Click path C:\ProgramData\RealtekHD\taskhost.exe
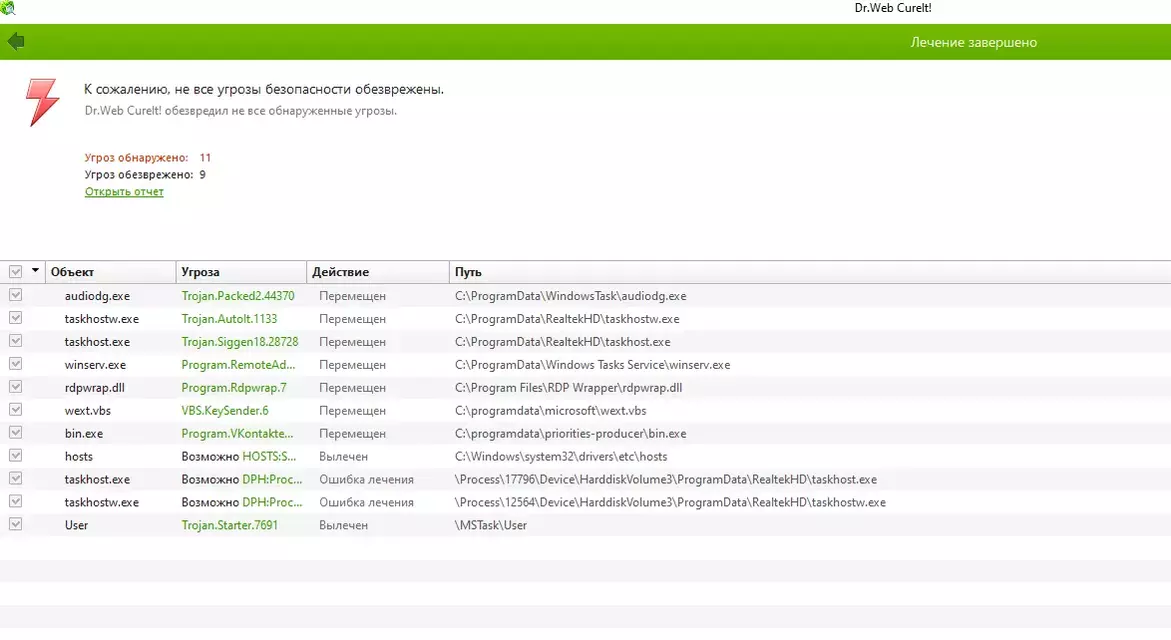 pyautogui.click(x=562, y=341)
